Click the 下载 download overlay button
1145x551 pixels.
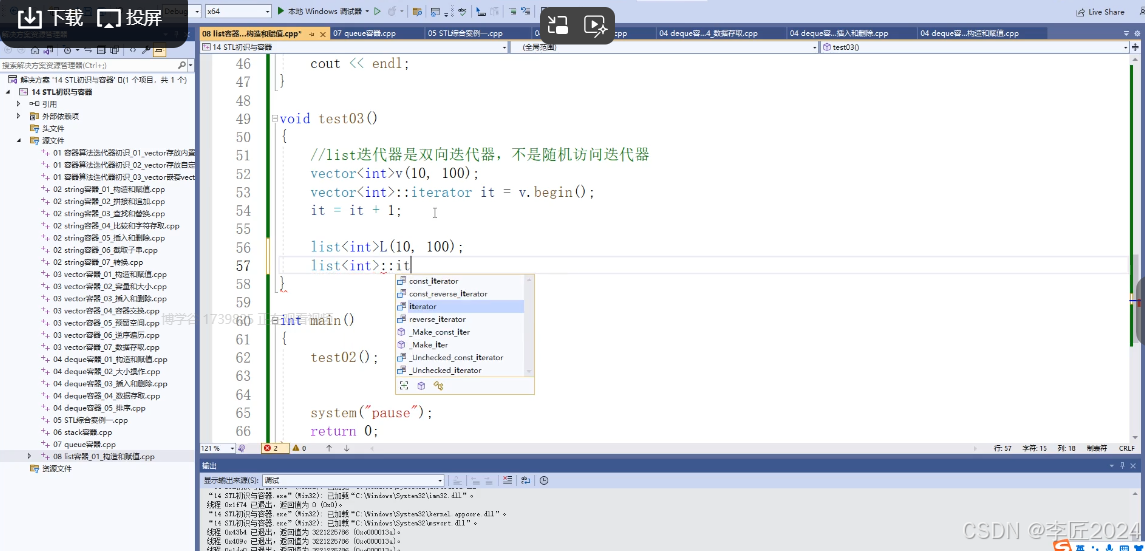[50, 18]
